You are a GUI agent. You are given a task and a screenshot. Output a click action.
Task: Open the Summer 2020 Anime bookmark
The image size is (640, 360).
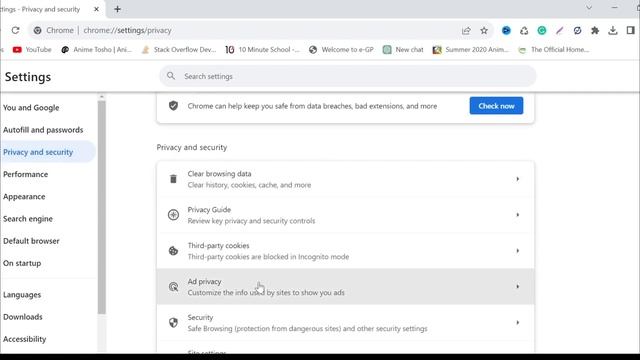[471, 49]
